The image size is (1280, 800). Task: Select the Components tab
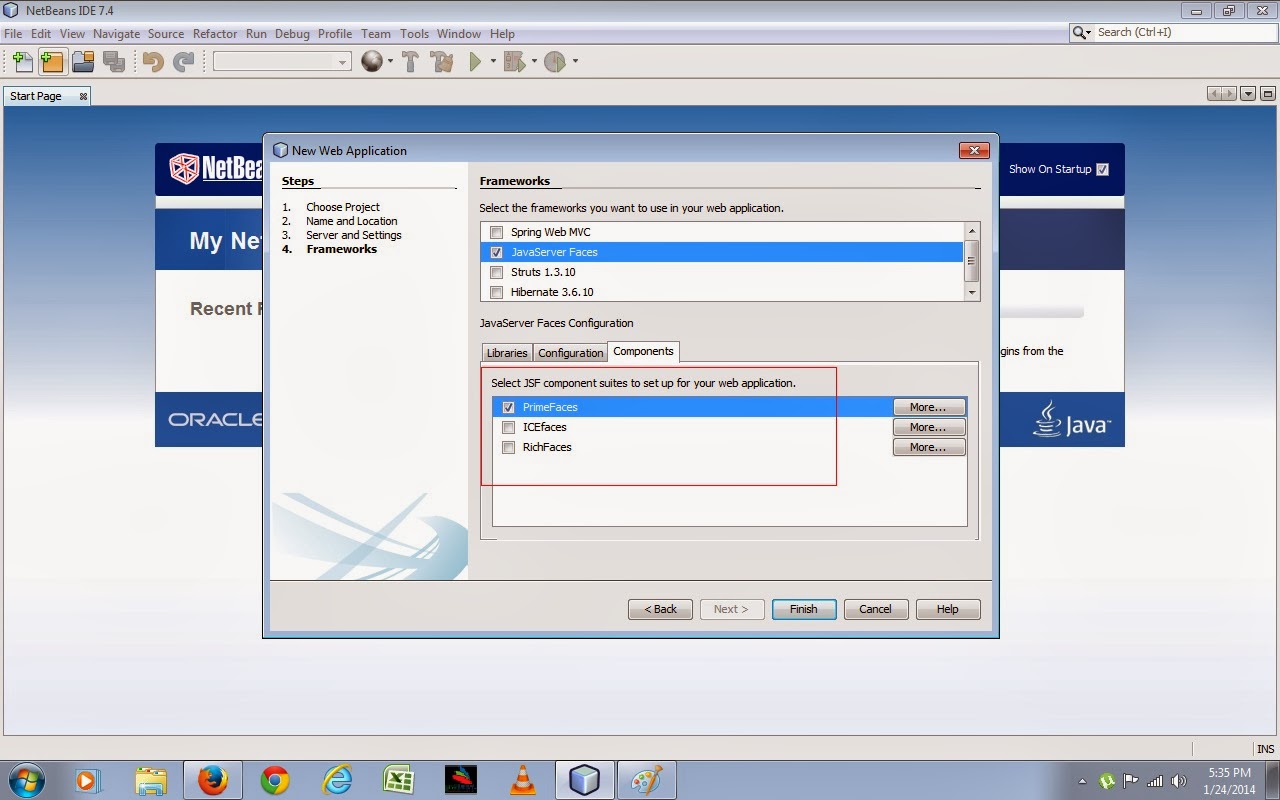pos(643,351)
